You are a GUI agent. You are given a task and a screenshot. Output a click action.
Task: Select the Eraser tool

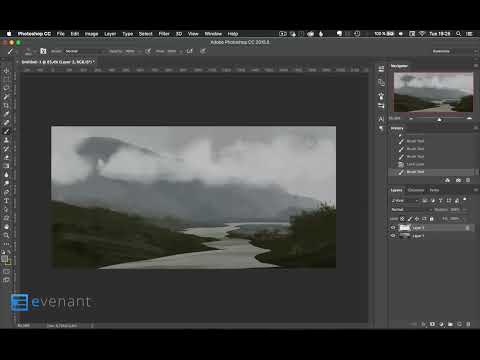pos(6,157)
